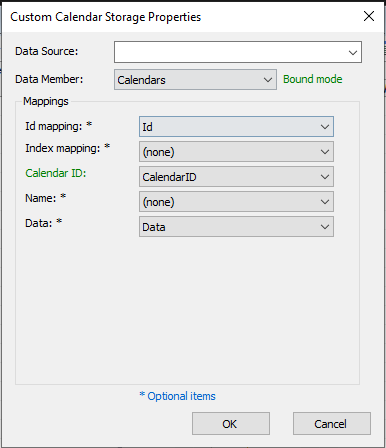Open the Calendar ID combo showing CalendarID
The height and width of the screenshot is (448, 386).
(236, 177)
